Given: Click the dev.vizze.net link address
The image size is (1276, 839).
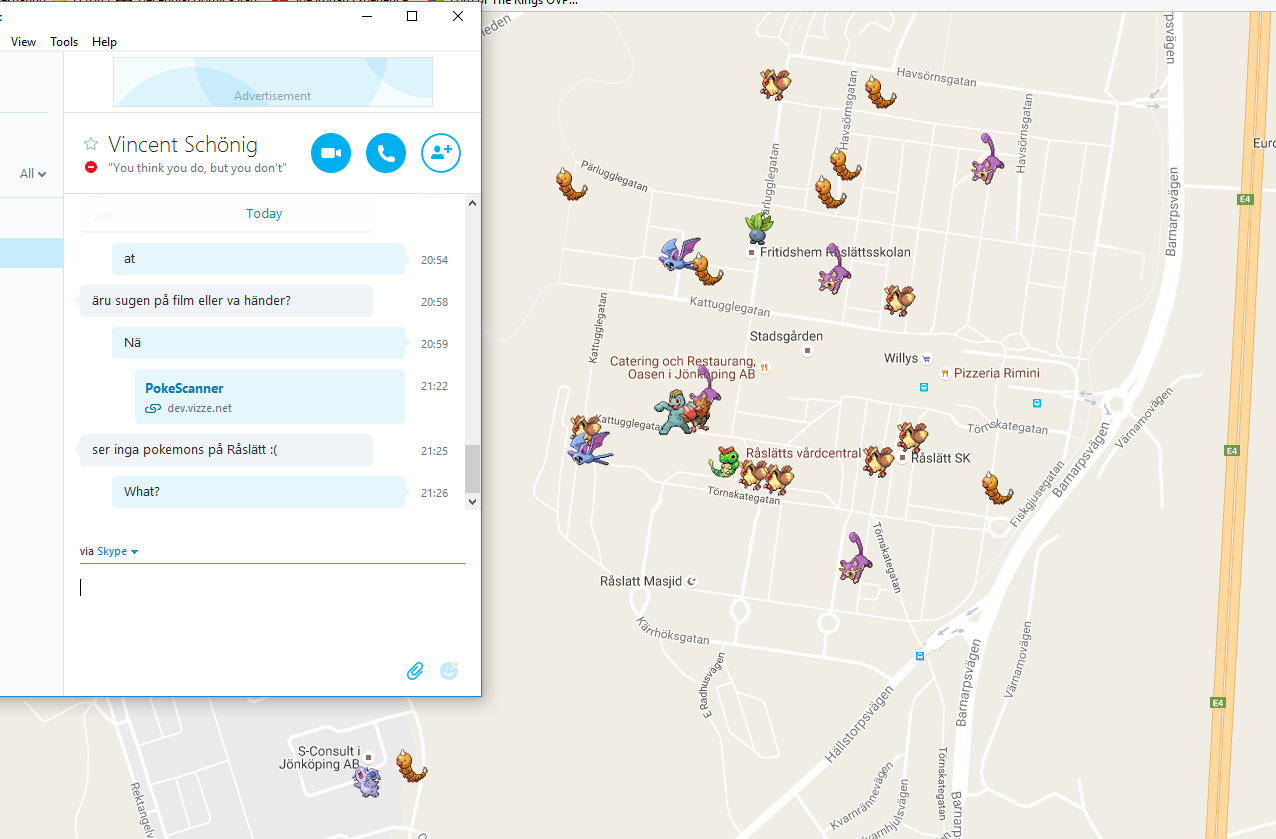Looking at the screenshot, I should pyautogui.click(x=199, y=408).
